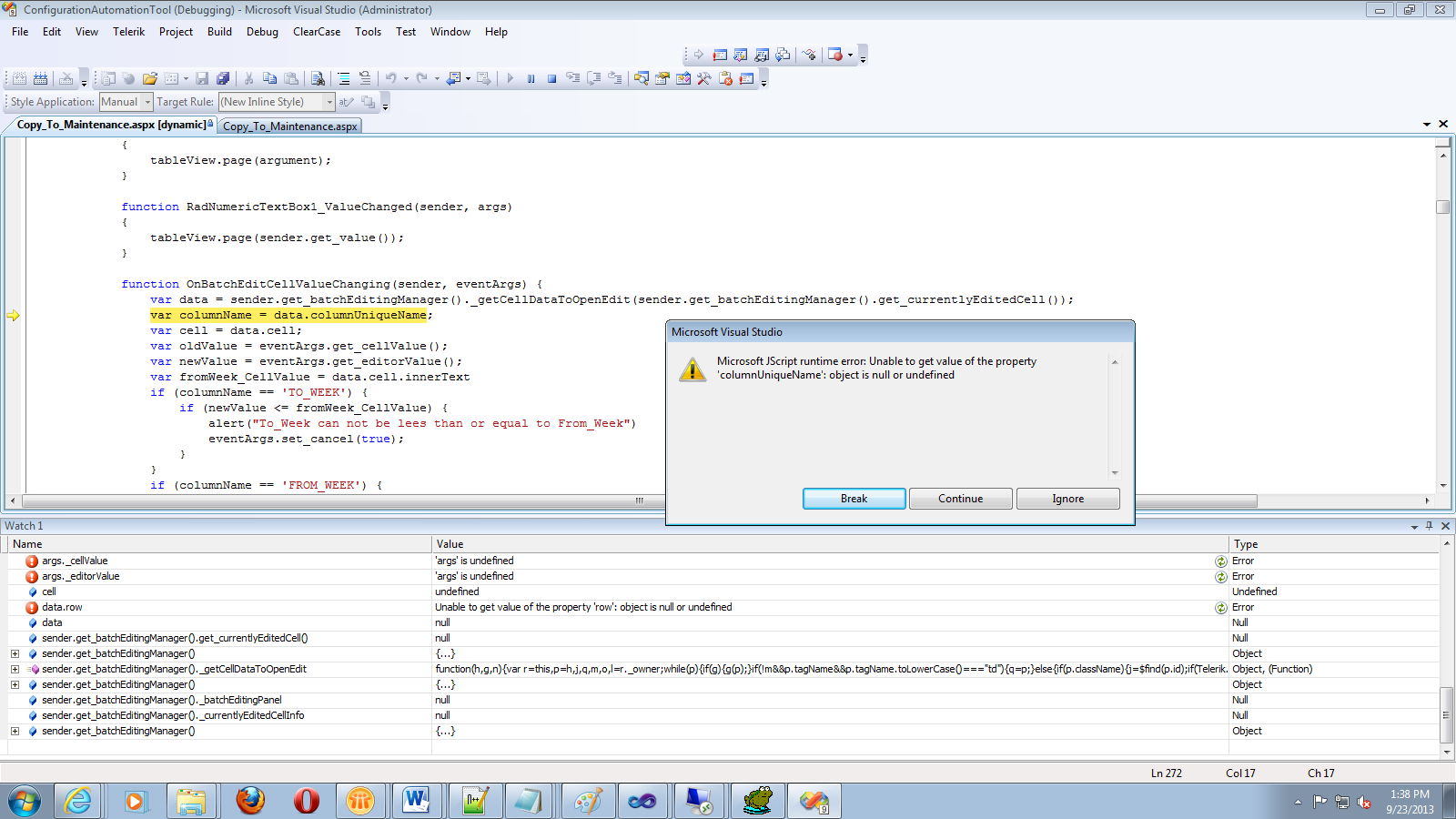This screenshot has width=1456, height=819.
Task: Click the Value column header in Watch
Action: (450, 544)
